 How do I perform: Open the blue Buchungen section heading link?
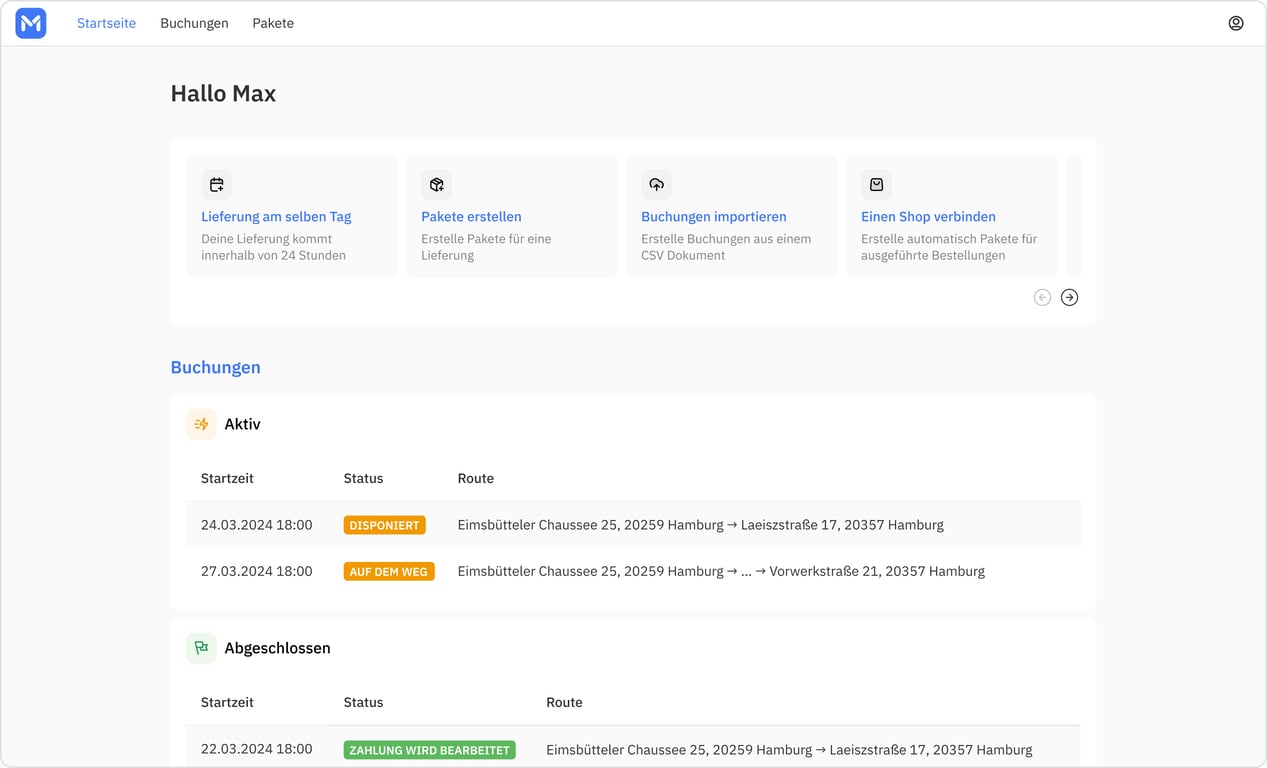pos(215,367)
